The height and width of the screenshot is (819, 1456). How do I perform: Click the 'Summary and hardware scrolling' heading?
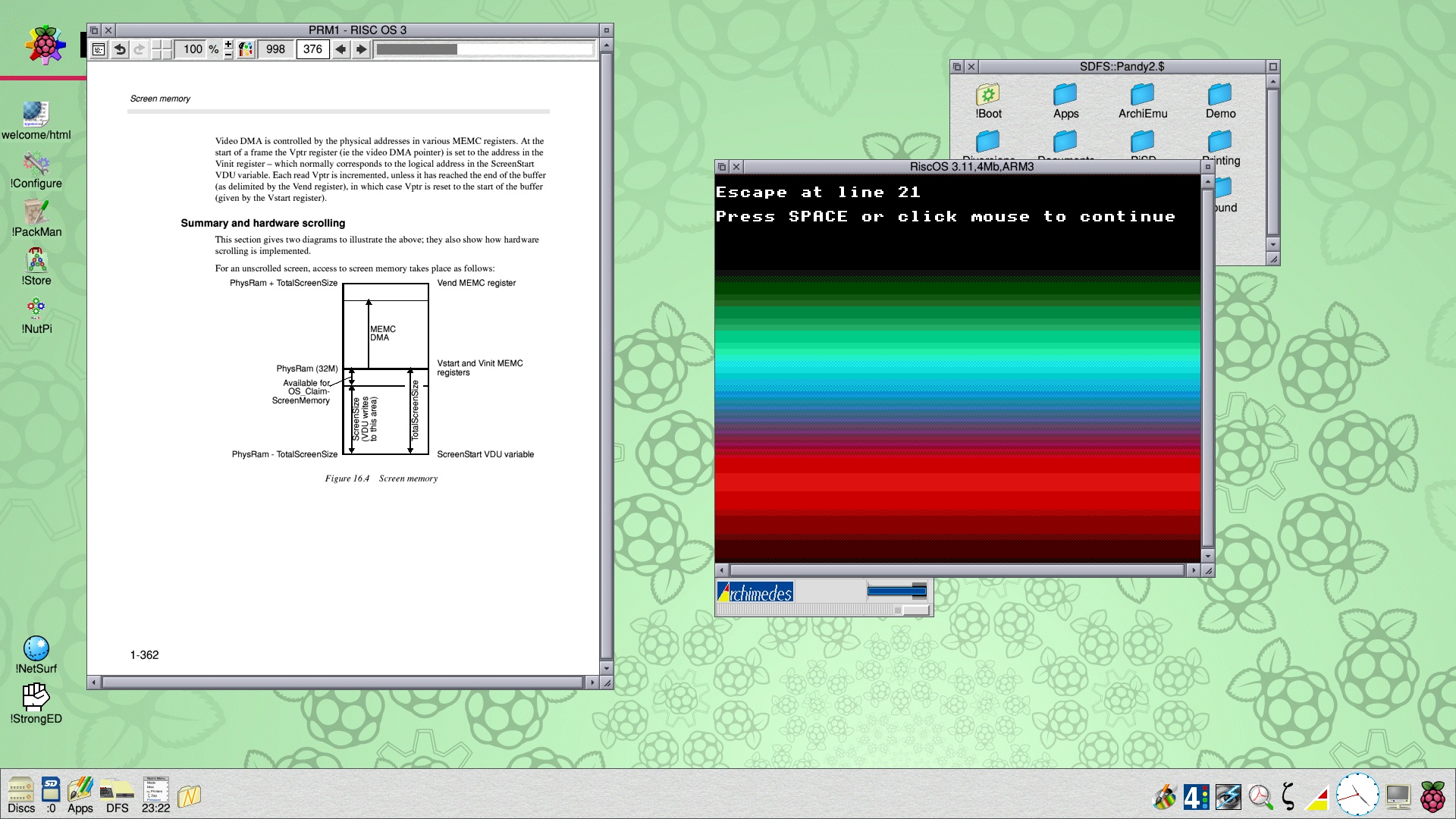pyautogui.click(x=262, y=223)
